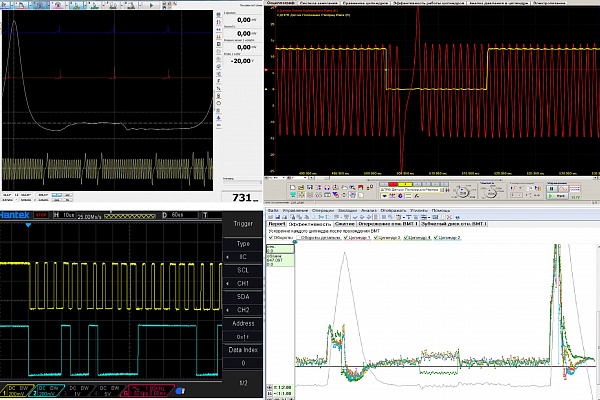Open the Система зажигания tab
Image resolution: width=600 pixels, height=400 pixels.
click(x=318, y=3)
